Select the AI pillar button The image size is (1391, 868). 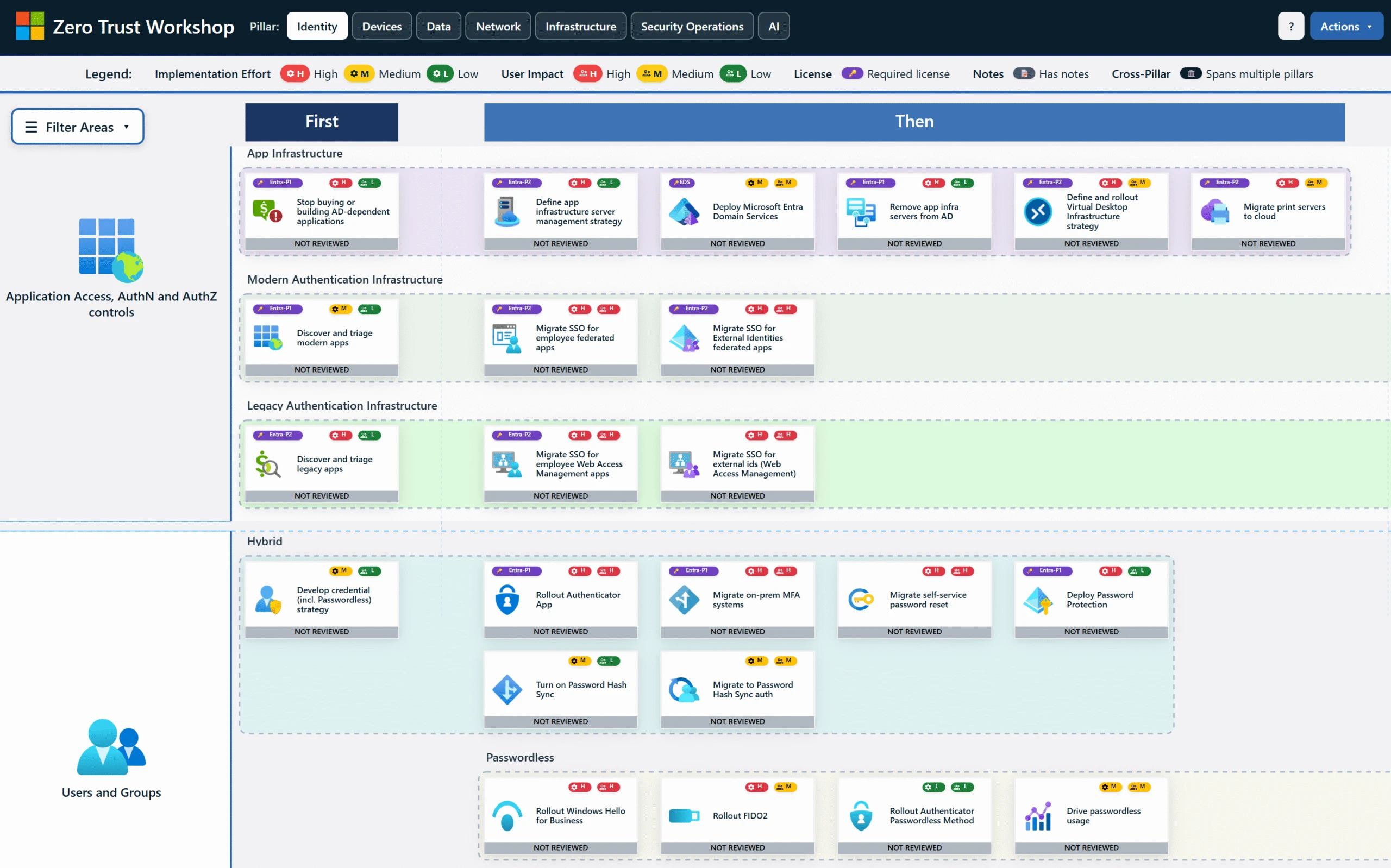click(x=773, y=26)
